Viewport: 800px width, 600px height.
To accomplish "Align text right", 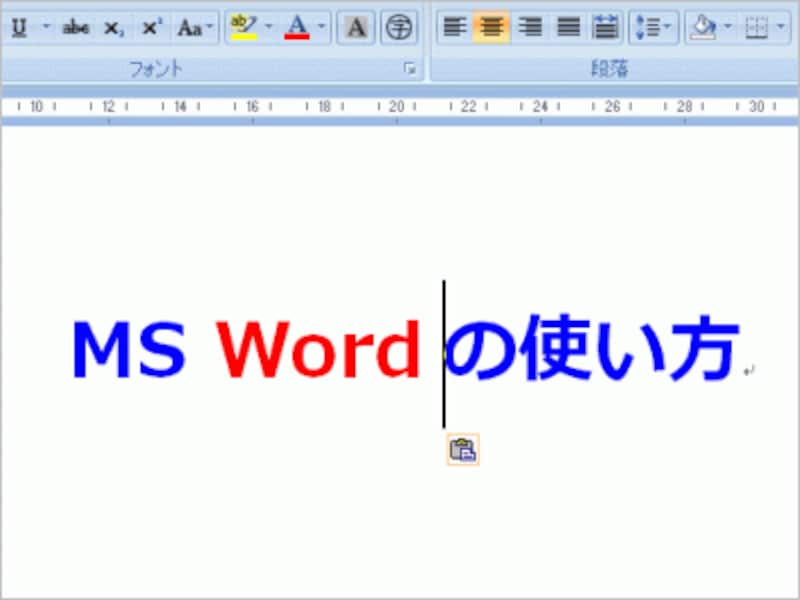I will [530, 27].
